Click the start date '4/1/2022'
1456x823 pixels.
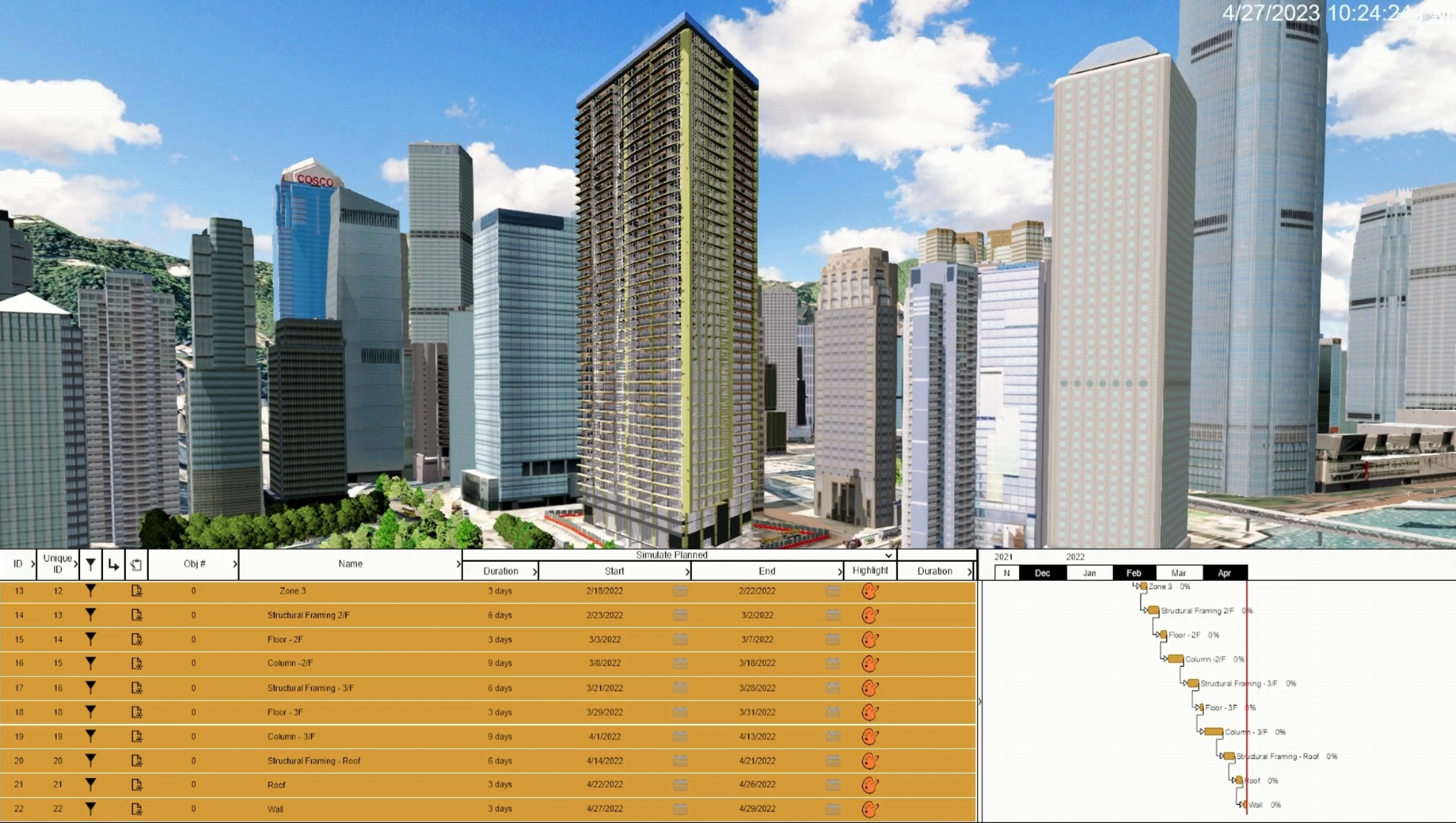pos(604,736)
